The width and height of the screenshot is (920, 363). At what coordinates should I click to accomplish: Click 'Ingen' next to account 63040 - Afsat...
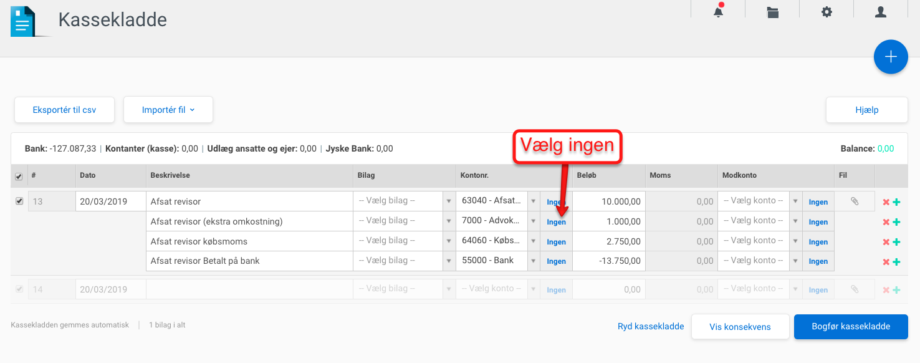pos(556,202)
